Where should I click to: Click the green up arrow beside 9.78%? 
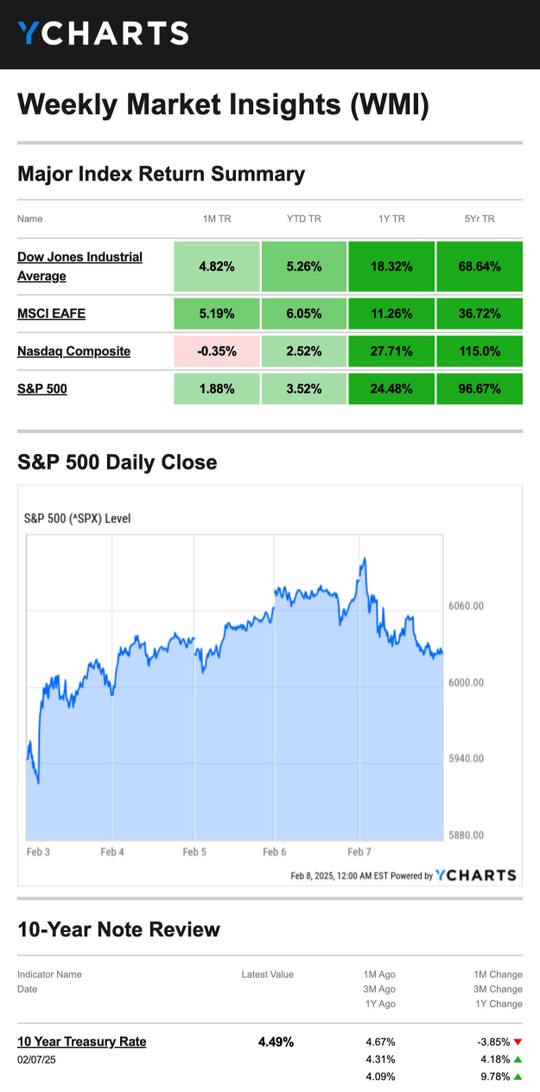(518, 1077)
